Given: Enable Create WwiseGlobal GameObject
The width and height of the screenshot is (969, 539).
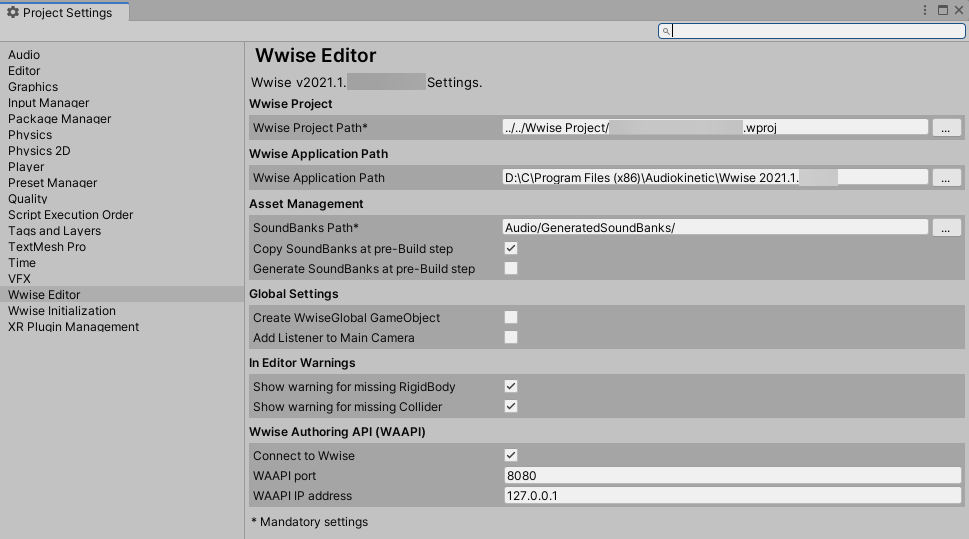Looking at the screenshot, I should 511,317.
